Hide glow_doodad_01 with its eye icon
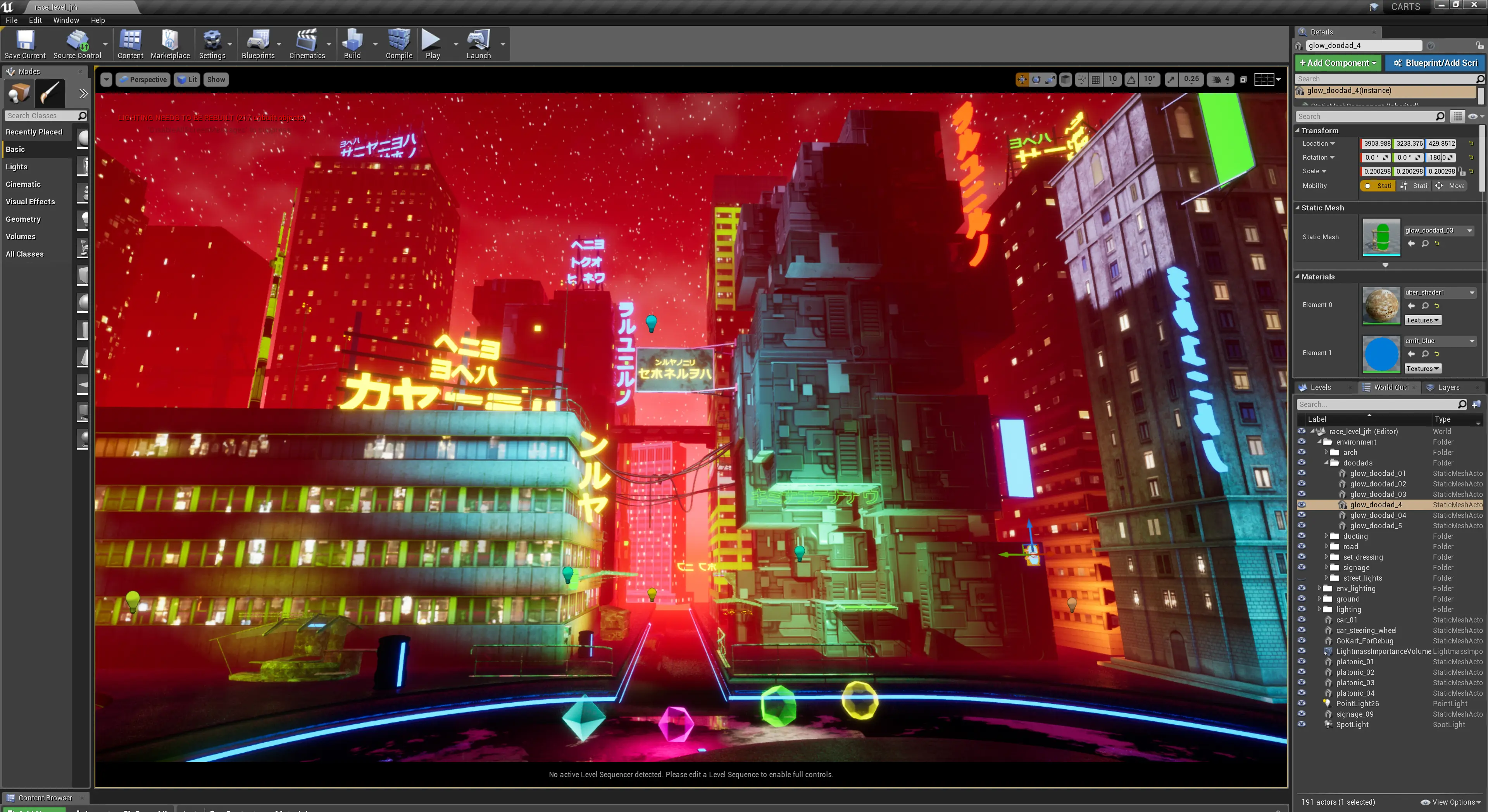The width and height of the screenshot is (1488, 812). (x=1302, y=473)
